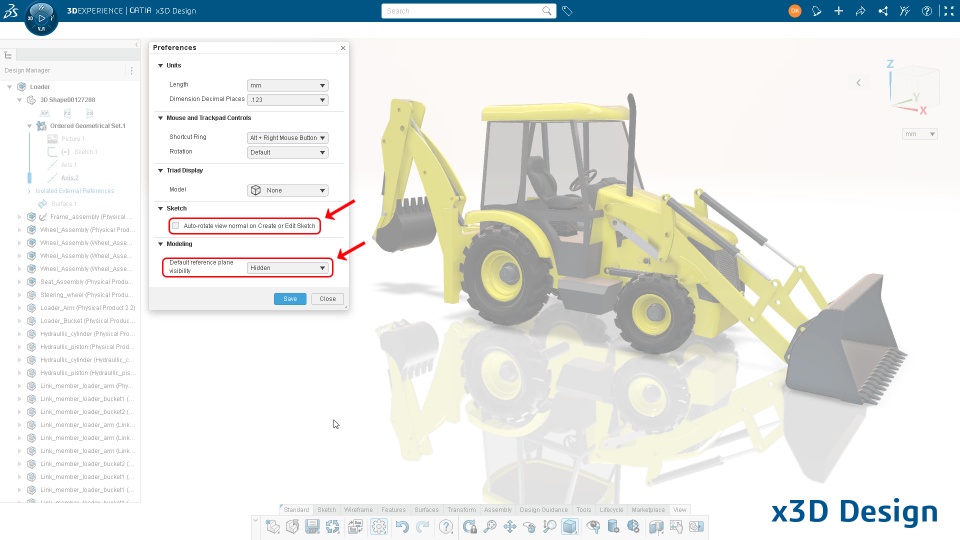960x540 pixels.
Task: Select Steering_wheel in design tree
Action: point(84,294)
